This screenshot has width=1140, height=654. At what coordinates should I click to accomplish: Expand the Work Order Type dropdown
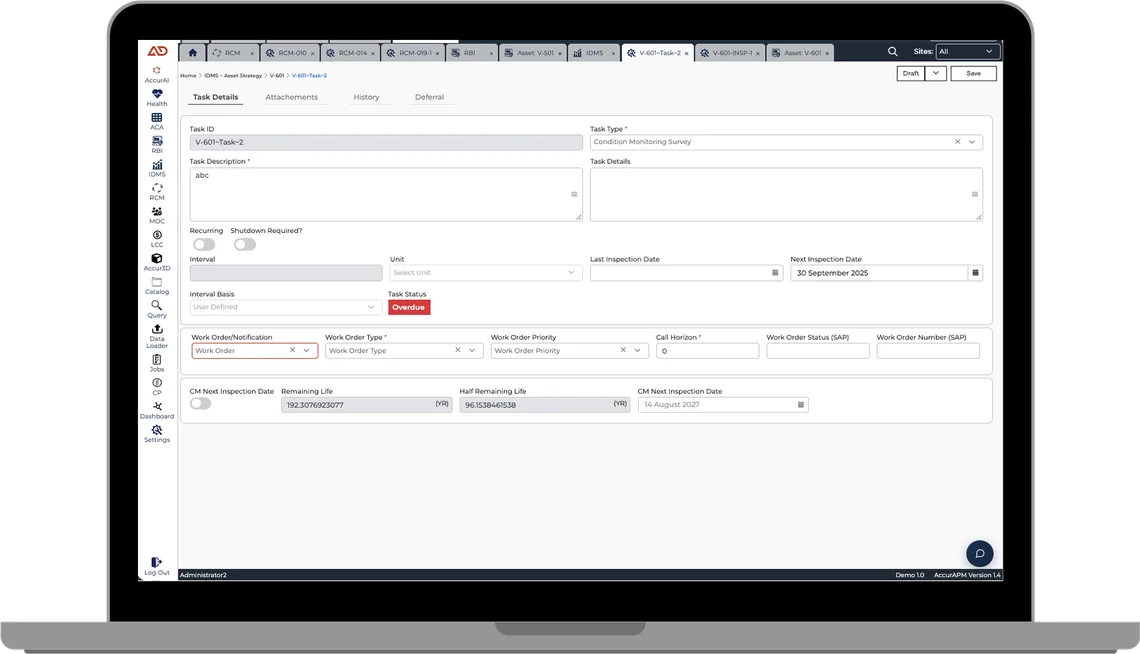point(472,350)
